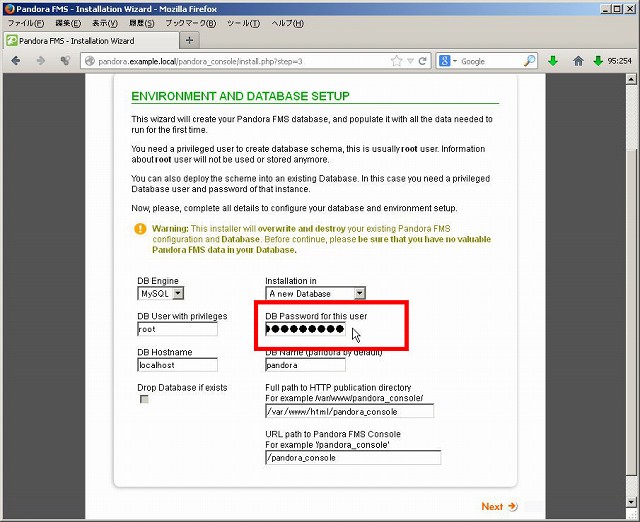Click the Next link
640x522 pixels.
click(x=492, y=506)
